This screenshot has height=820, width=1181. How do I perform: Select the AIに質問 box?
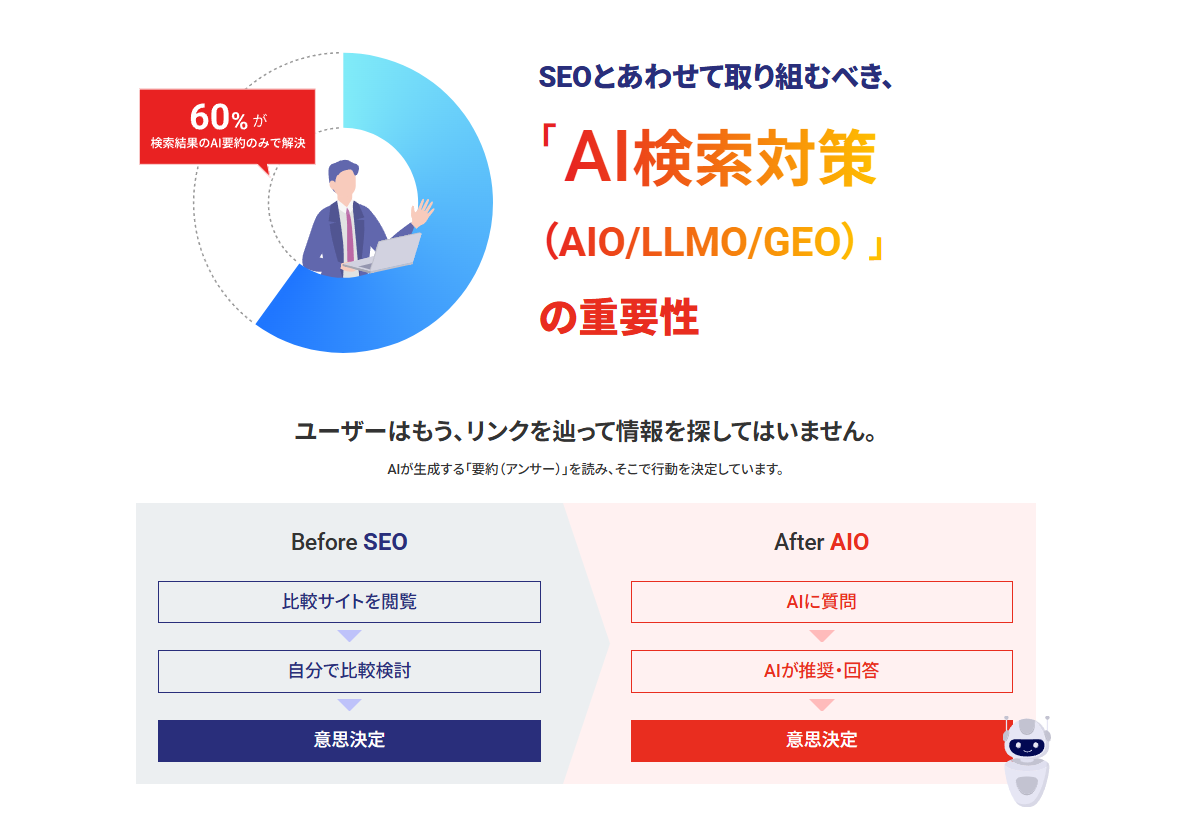(x=821, y=602)
